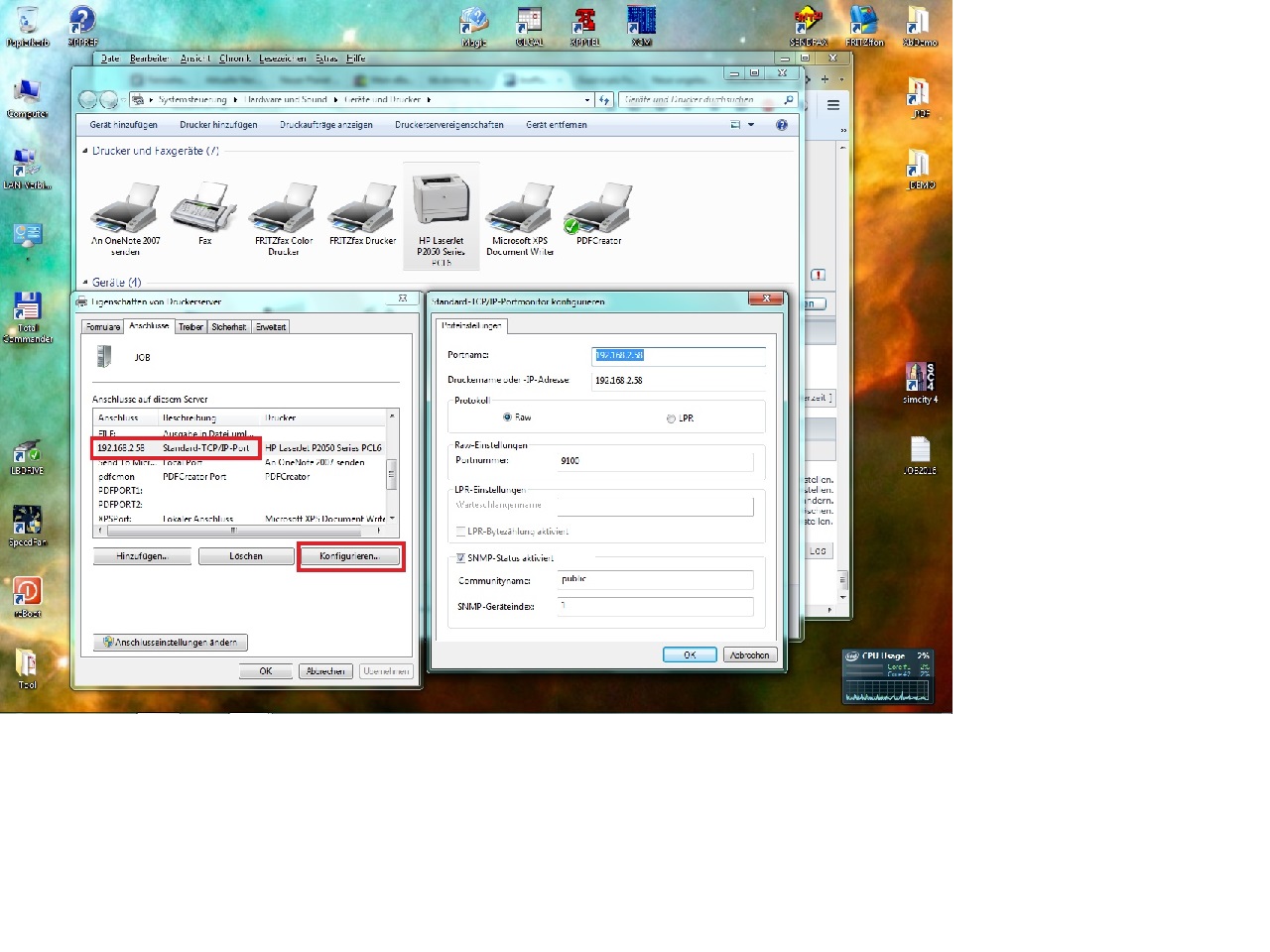Open the DEMO folder on desktop
Screen dimensions: 1270x952
[x=920, y=169]
